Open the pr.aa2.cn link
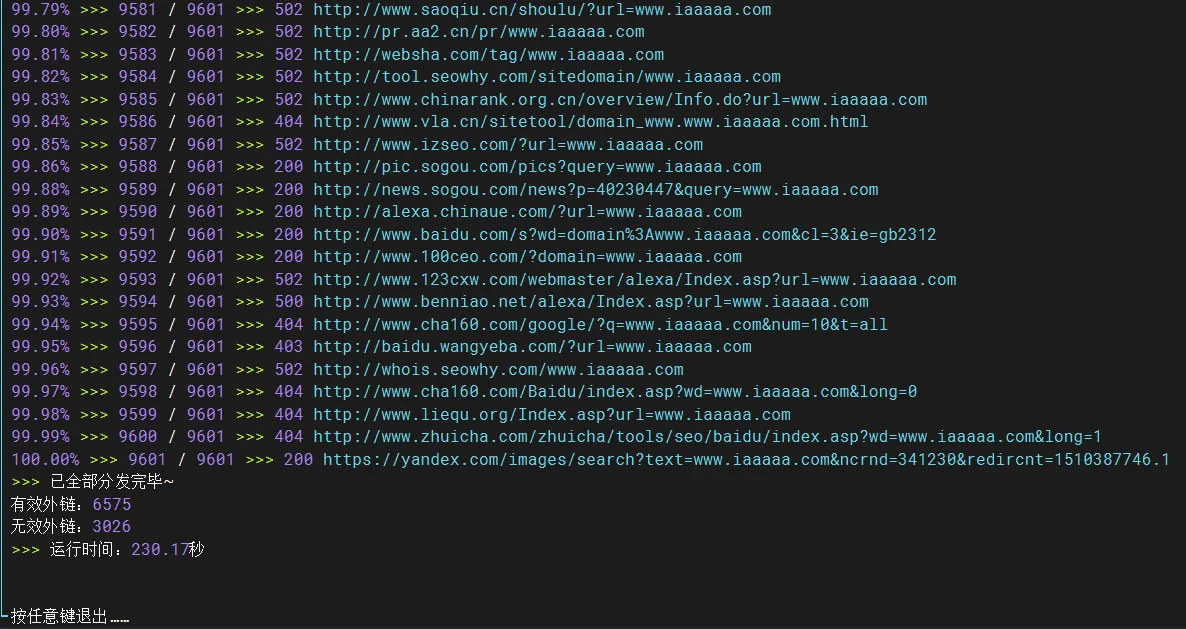The image size is (1186, 629). click(x=479, y=32)
